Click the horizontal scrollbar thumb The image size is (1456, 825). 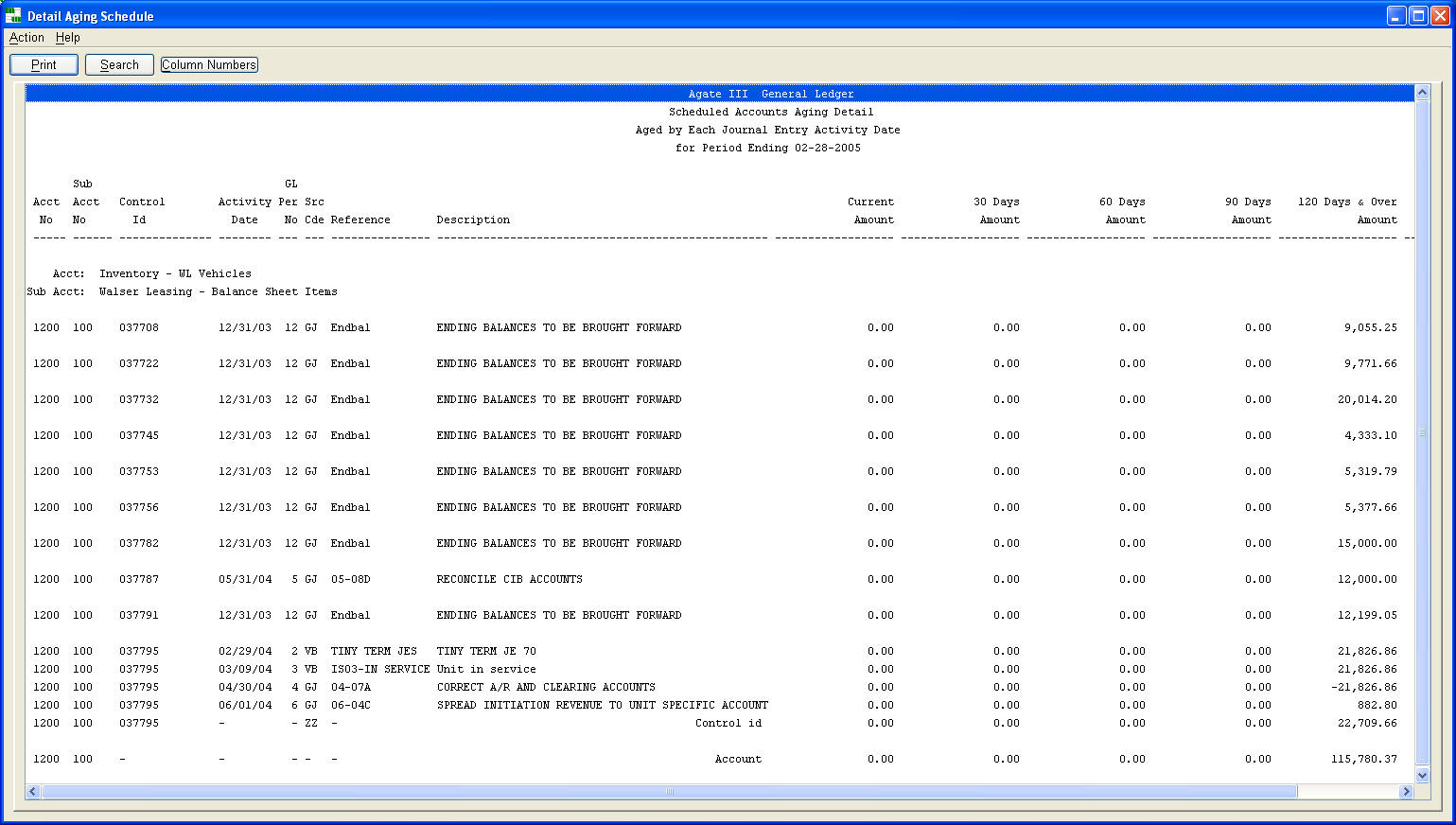click(x=669, y=792)
